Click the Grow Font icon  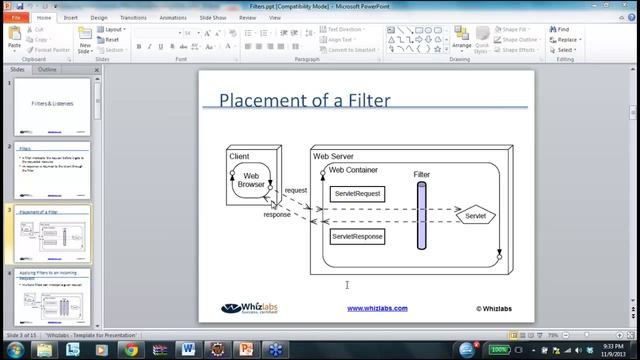pos(207,33)
